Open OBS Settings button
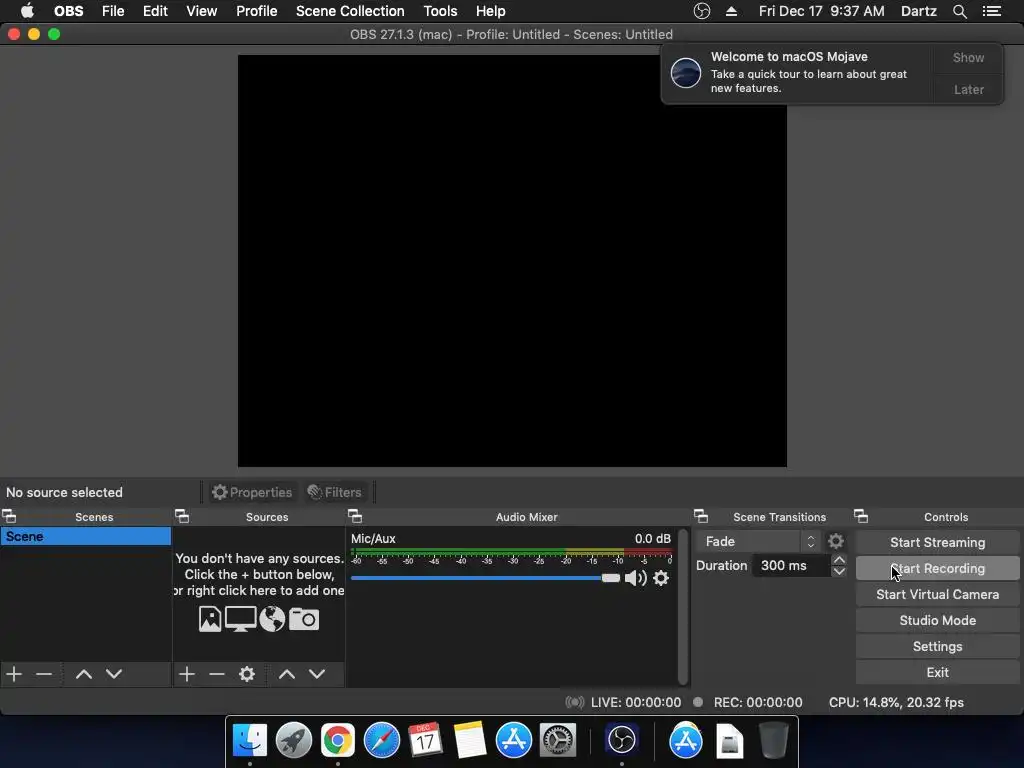1024x768 pixels. (x=937, y=647)
